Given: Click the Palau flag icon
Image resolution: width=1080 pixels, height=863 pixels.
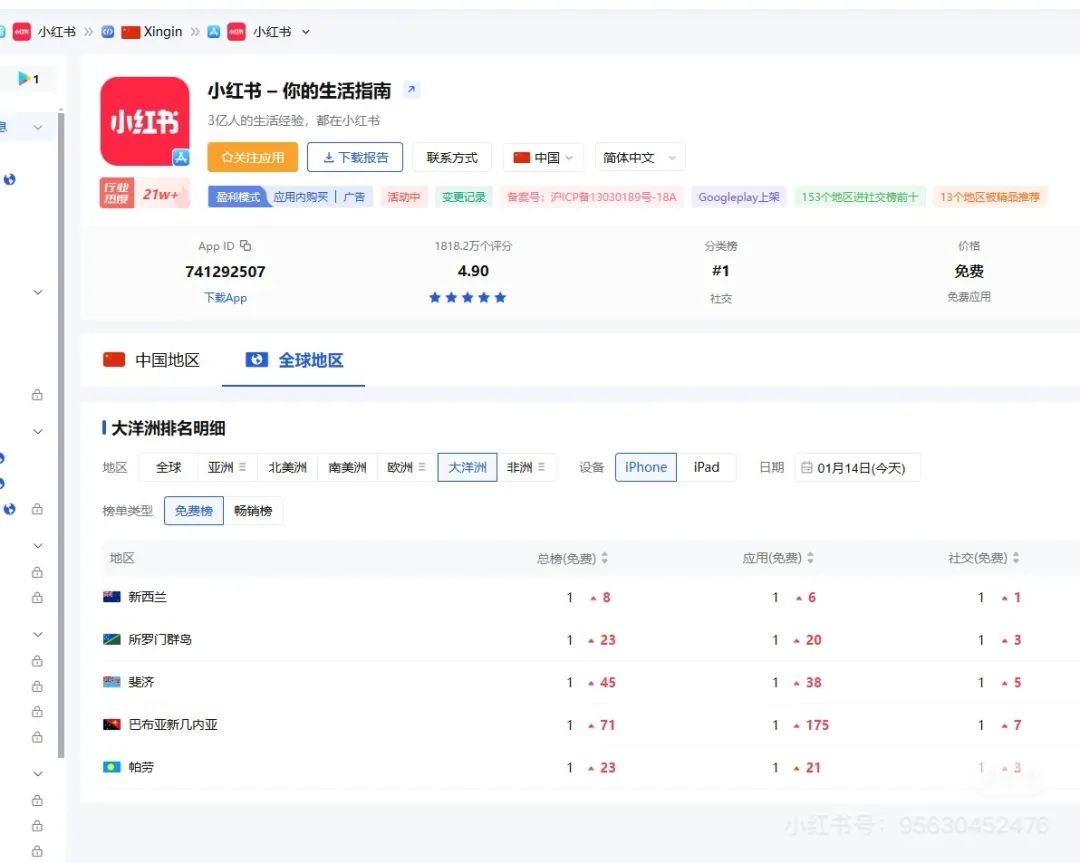Looking at the screenshot, I should 112,767.
